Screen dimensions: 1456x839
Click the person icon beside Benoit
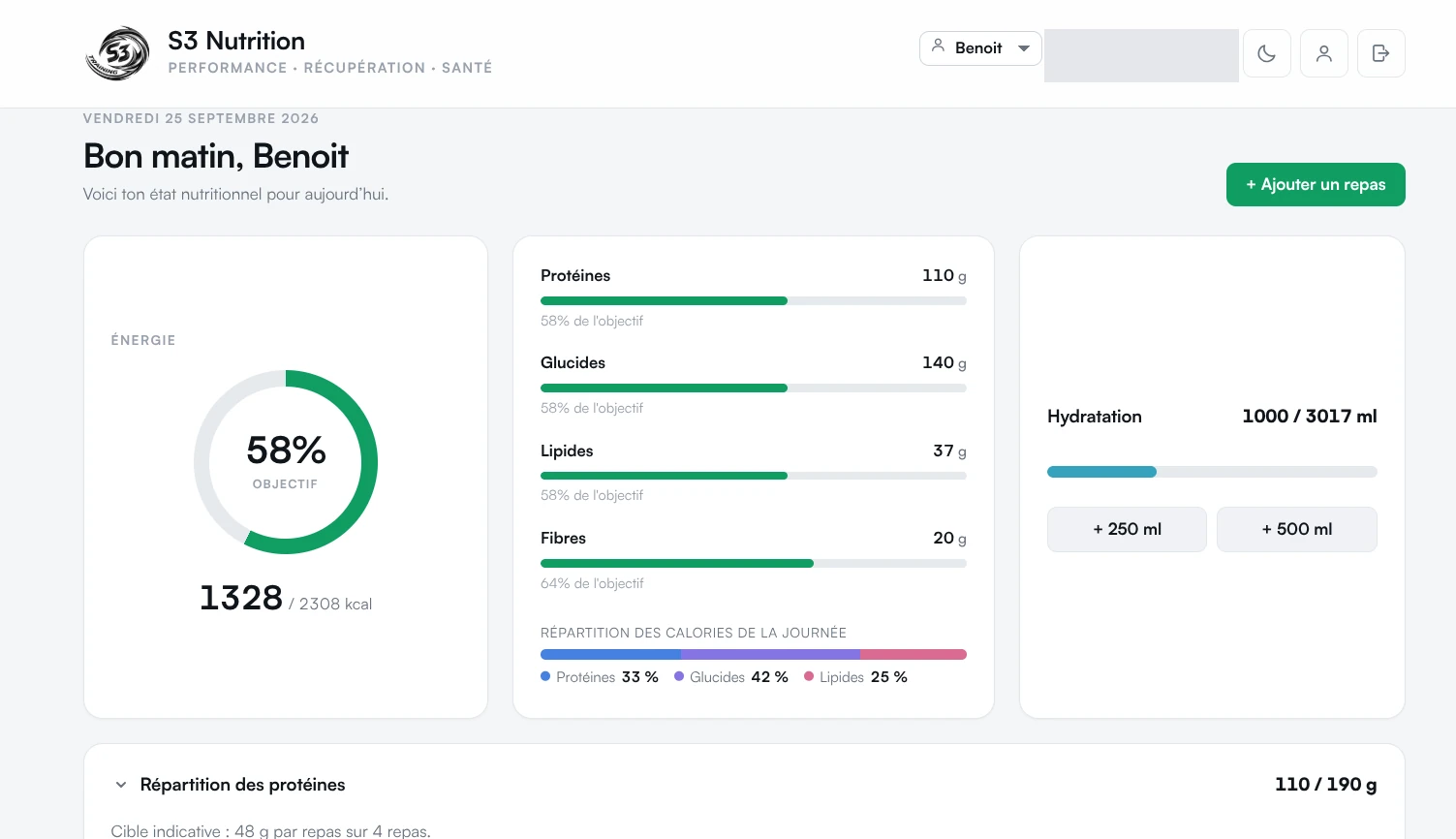(938, 46)
